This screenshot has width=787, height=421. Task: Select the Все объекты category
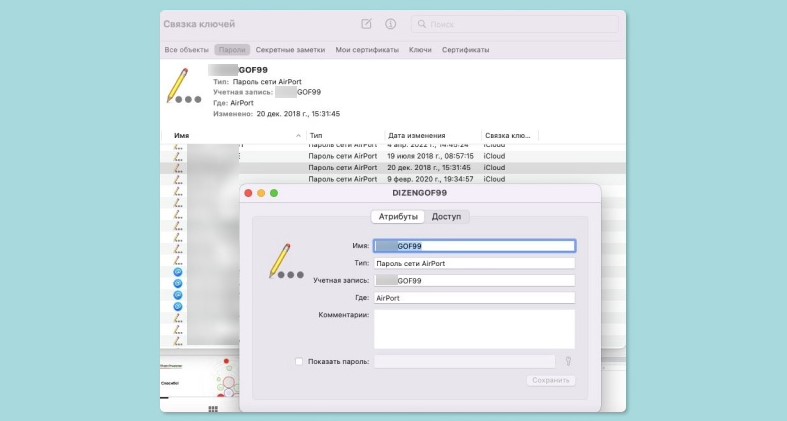(x=186, y=50)
